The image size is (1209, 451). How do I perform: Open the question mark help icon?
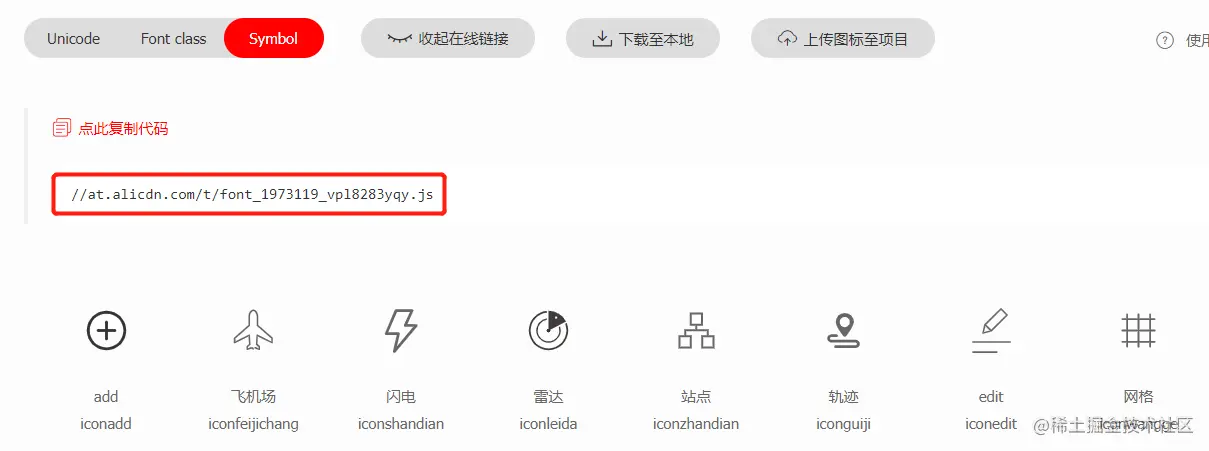click(1164, 40)
